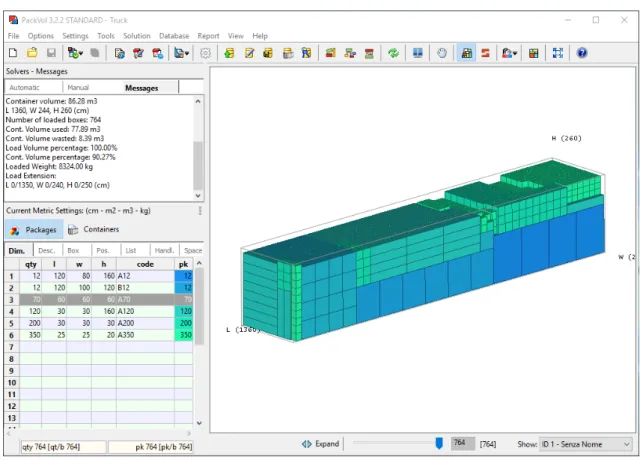640x460 pixels.
Task: Click the messages panel scroll down arrow
Action: pyautogui.click(x=198, y=196)
